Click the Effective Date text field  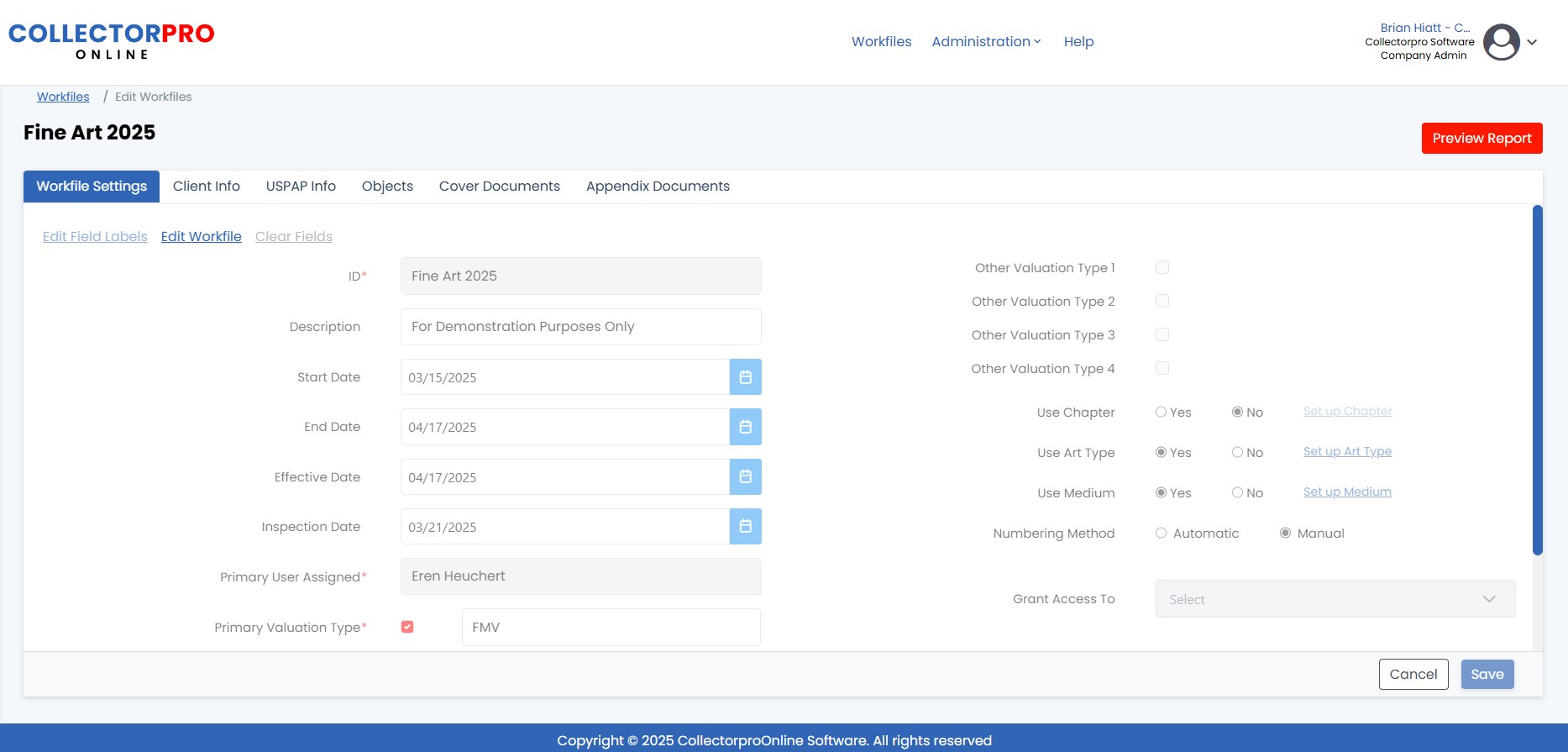(565, 476)
